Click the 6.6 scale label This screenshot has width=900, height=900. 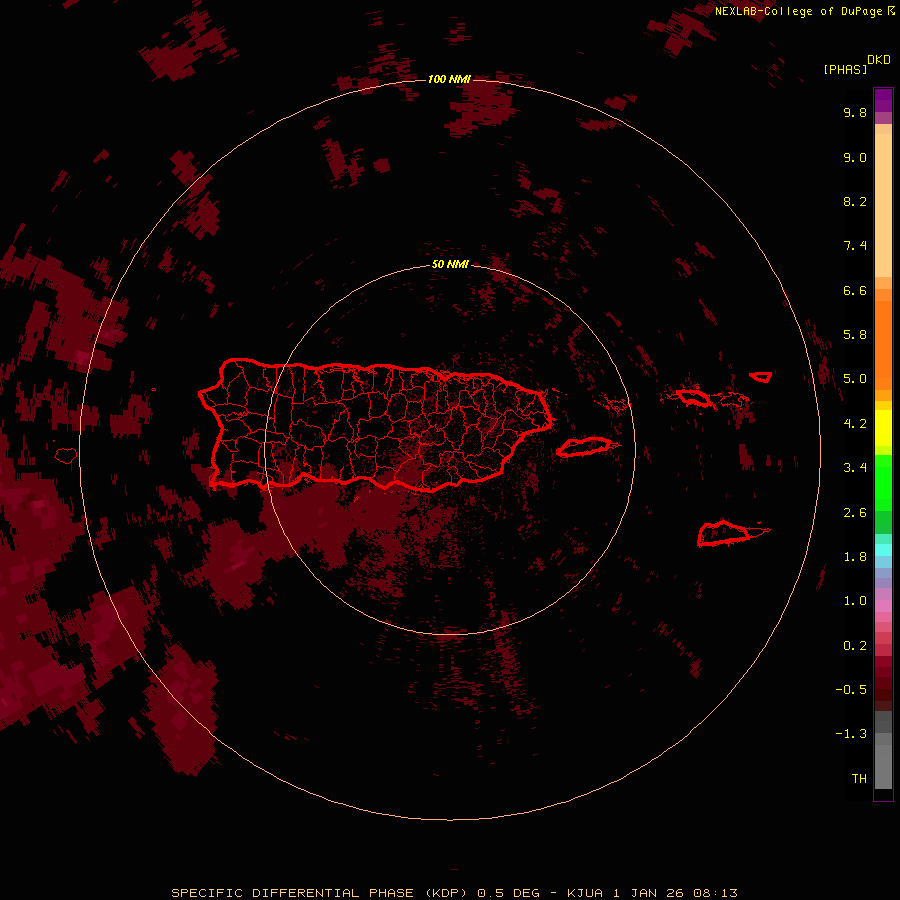tap(855, 290)
